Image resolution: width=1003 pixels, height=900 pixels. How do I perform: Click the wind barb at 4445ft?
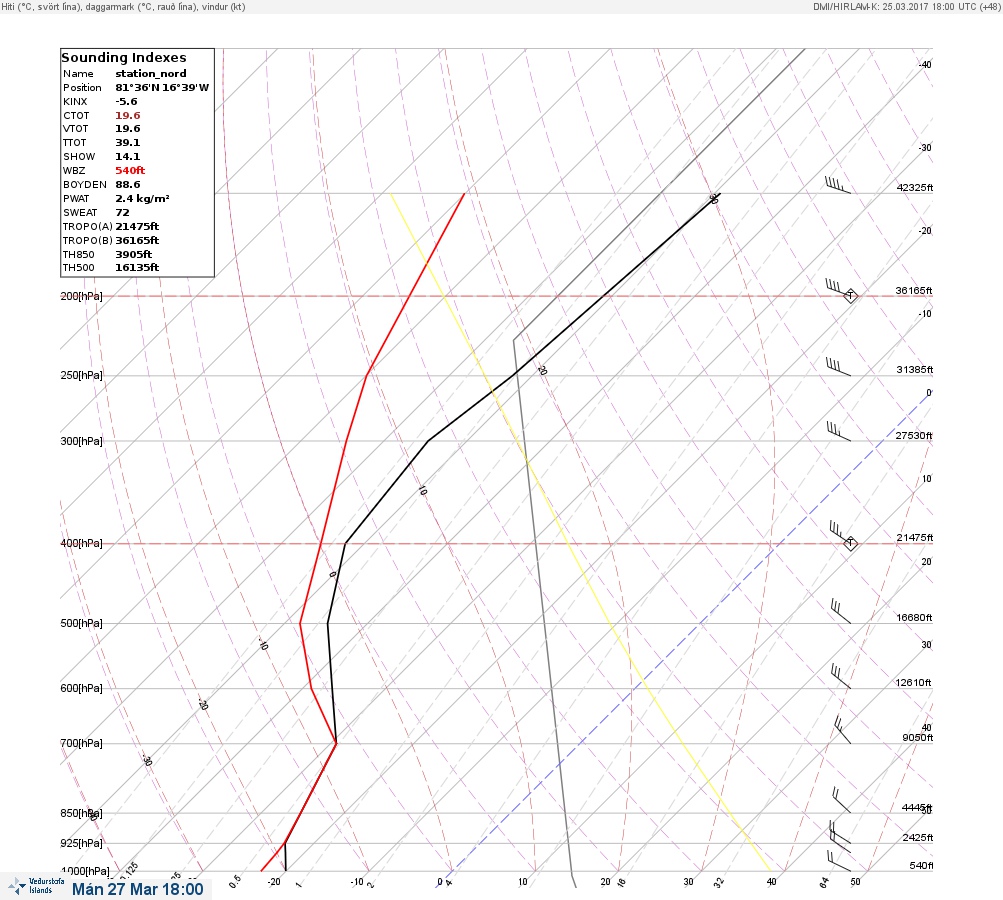tap(841, 800)
